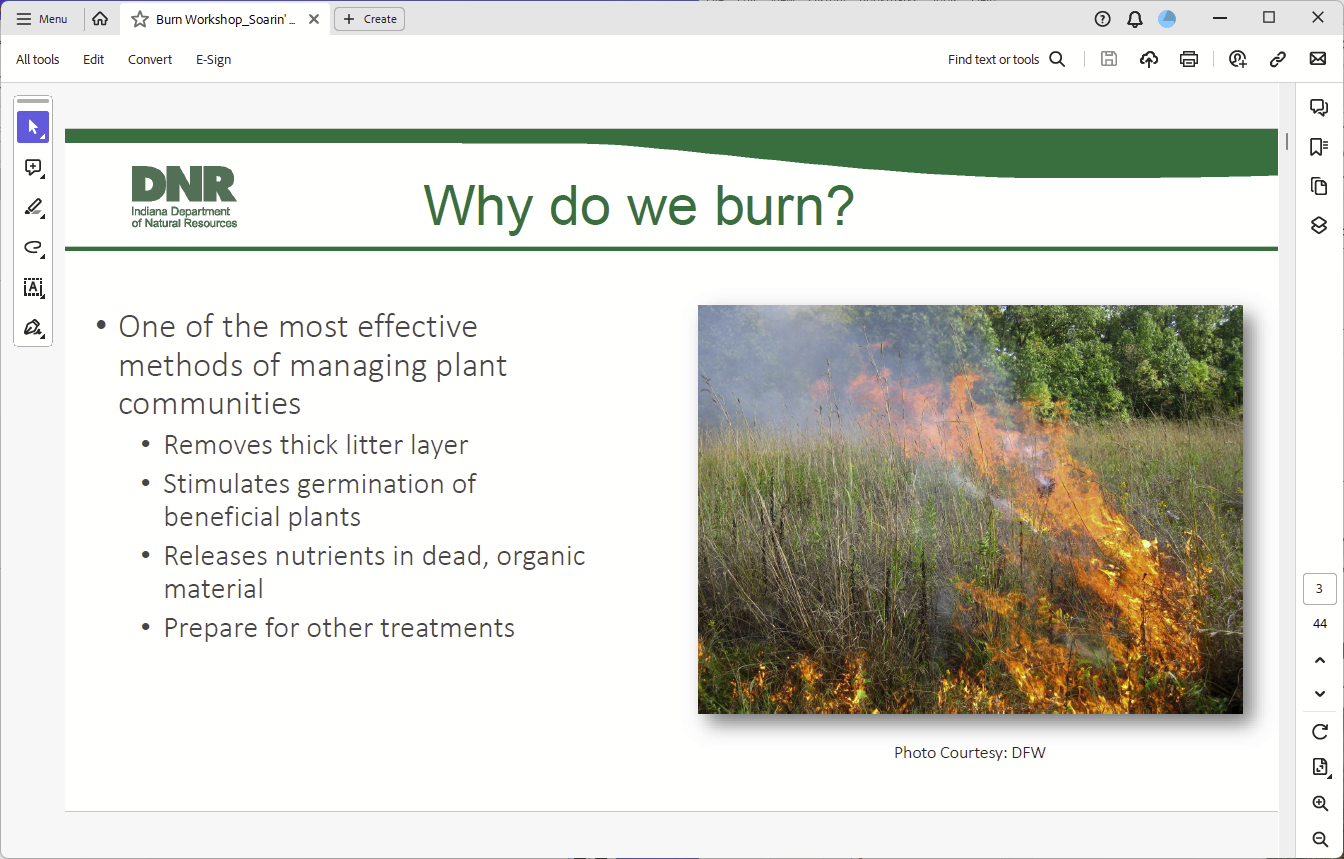Screen dimensions: 1344x859
Task: Choose the Draw freehand lasso tool
Action: (x=33, y=248)
